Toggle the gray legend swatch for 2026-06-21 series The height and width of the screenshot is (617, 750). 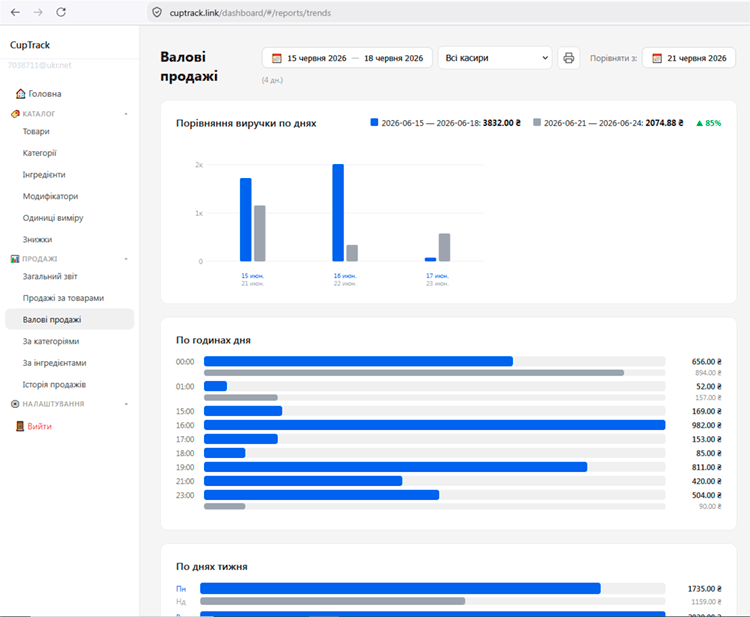click(x=537, y=122)
